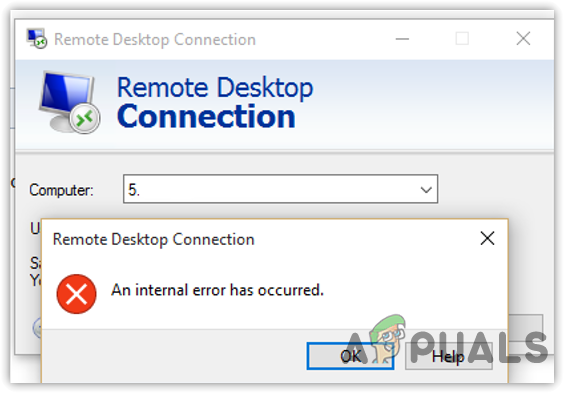564x393 pixels.
Task: Dismiss the error dialog with its X button
Action: coord(487,238)
